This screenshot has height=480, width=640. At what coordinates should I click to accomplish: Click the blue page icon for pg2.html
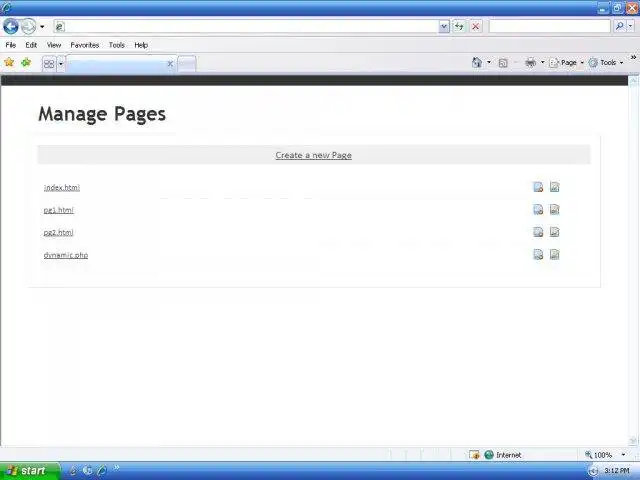pos(538,232)
